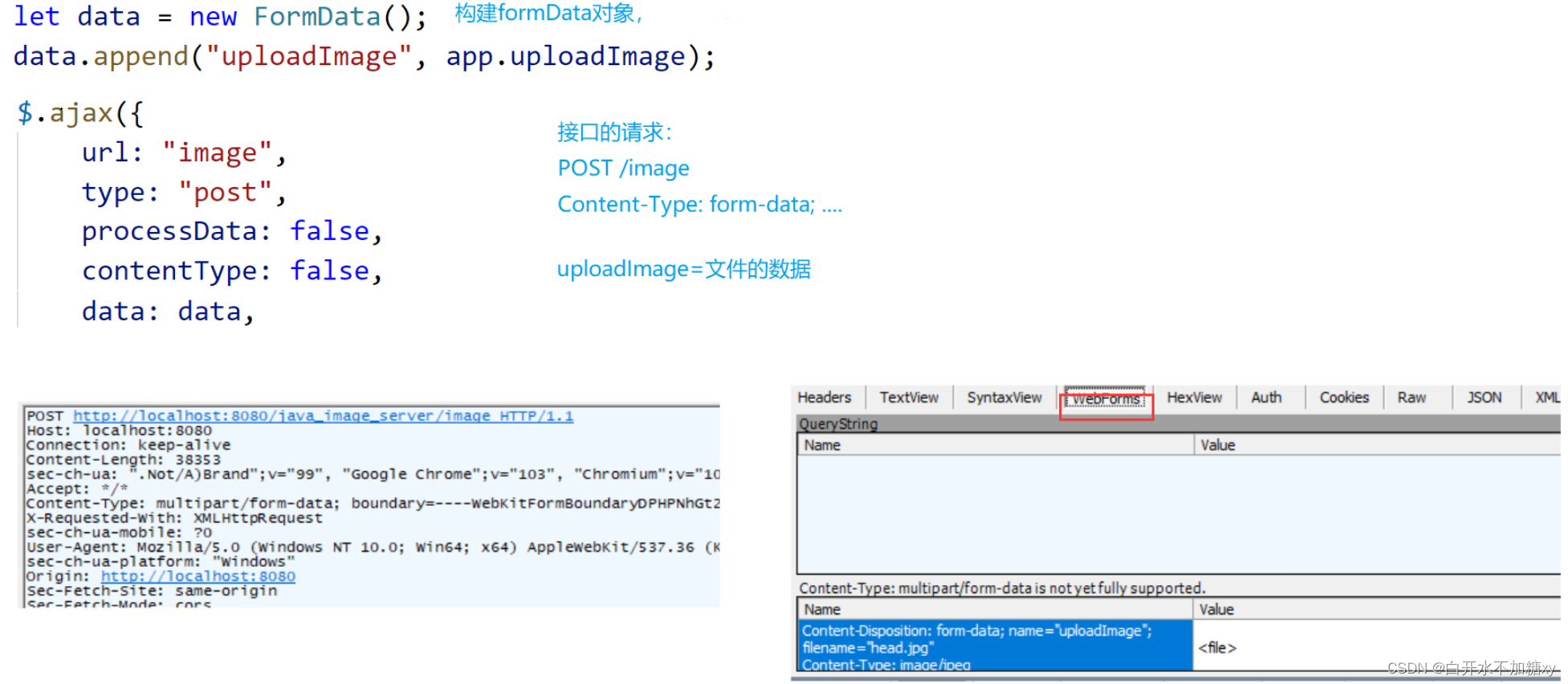
Task: Click the $.ajax({ code line
Action: point(80,112)
